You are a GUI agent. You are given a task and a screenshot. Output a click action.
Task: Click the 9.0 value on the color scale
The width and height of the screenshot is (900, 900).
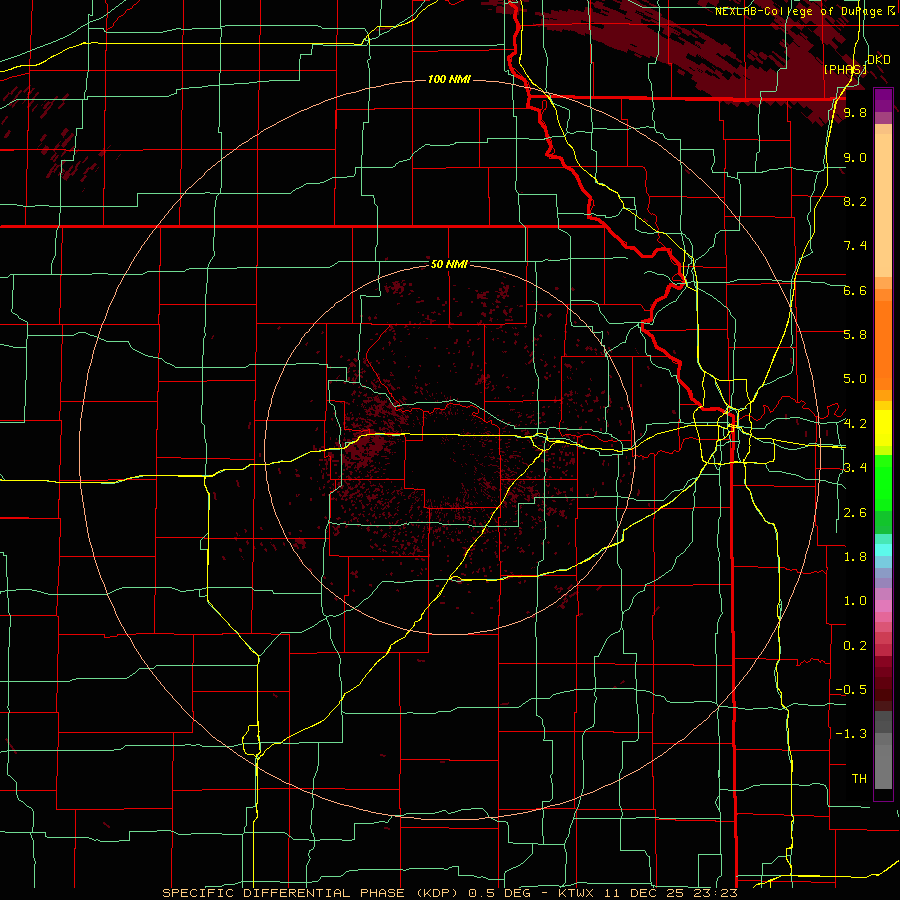click(855, 157)
